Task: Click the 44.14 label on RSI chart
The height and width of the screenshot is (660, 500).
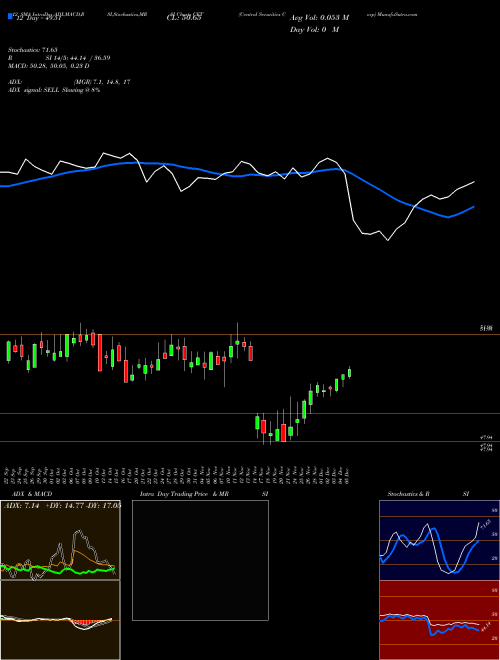Action: click(486, 627)
